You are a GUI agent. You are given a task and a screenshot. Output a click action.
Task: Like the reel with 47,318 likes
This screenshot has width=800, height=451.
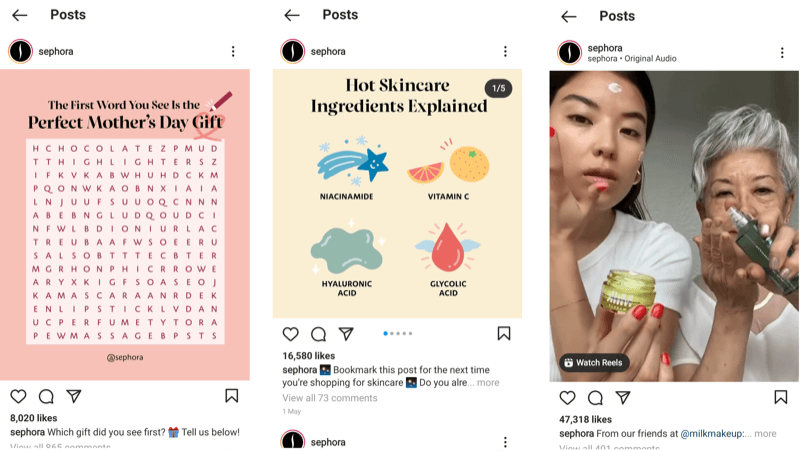[x=567, y=397]
